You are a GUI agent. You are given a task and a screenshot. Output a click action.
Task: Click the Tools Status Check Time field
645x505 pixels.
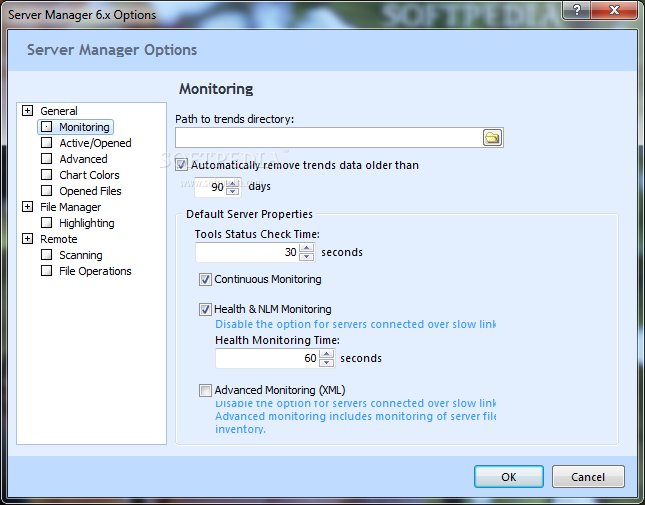click(247, 252)
